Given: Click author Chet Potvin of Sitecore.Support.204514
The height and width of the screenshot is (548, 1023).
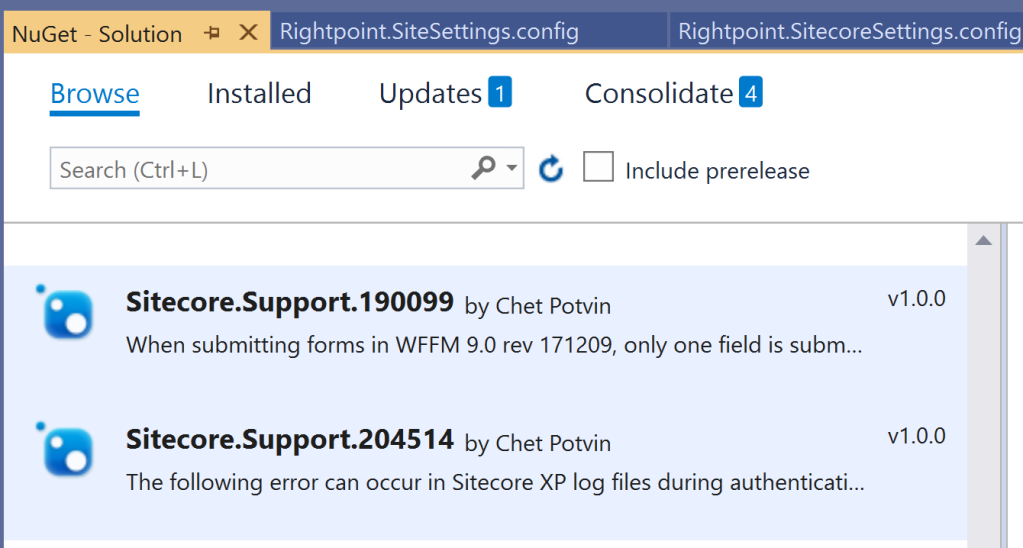Looking at the screenshot, I should coord(553,444).
